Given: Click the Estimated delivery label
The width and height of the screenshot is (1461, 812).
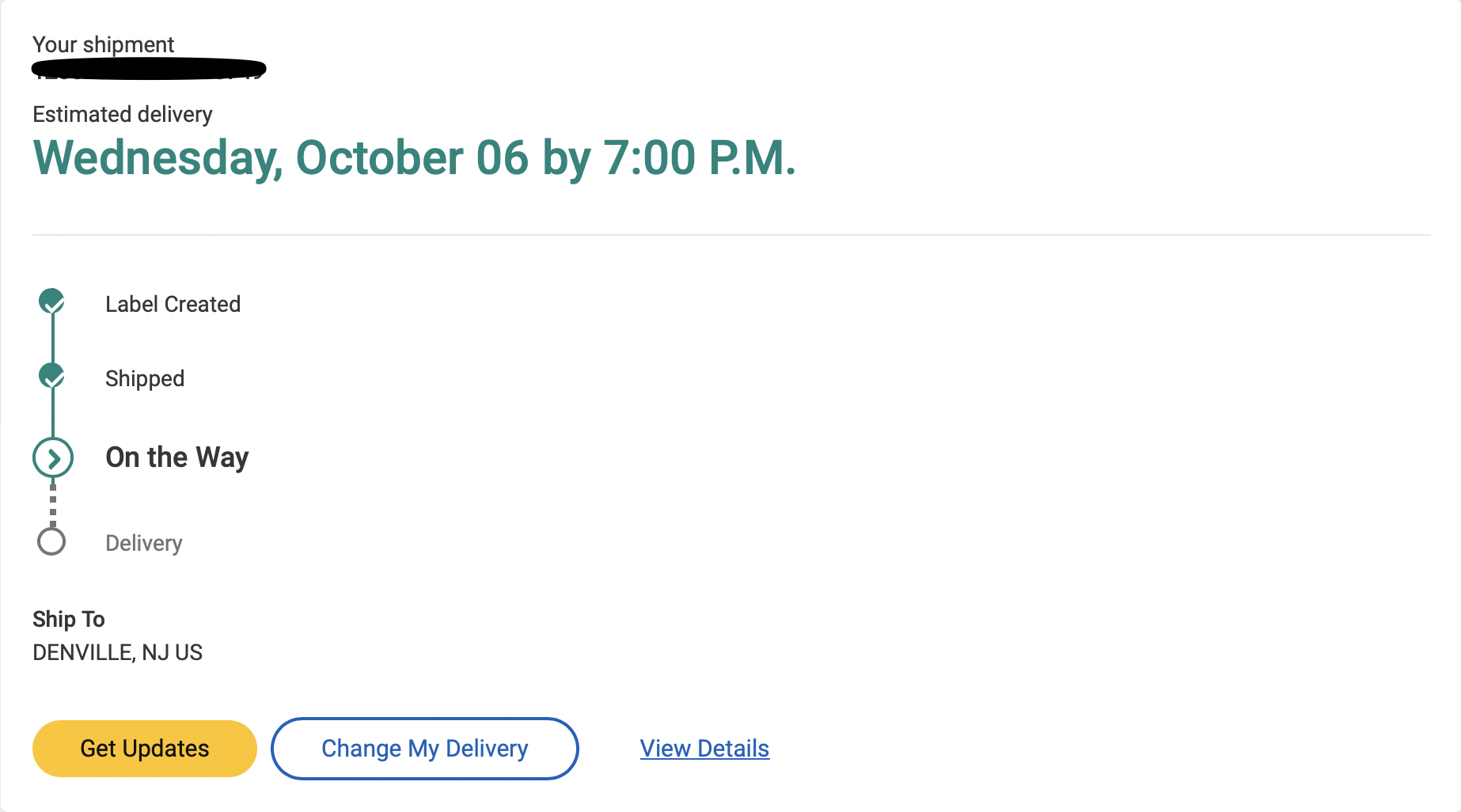Looking at the screenshot, I should (123, 115).
